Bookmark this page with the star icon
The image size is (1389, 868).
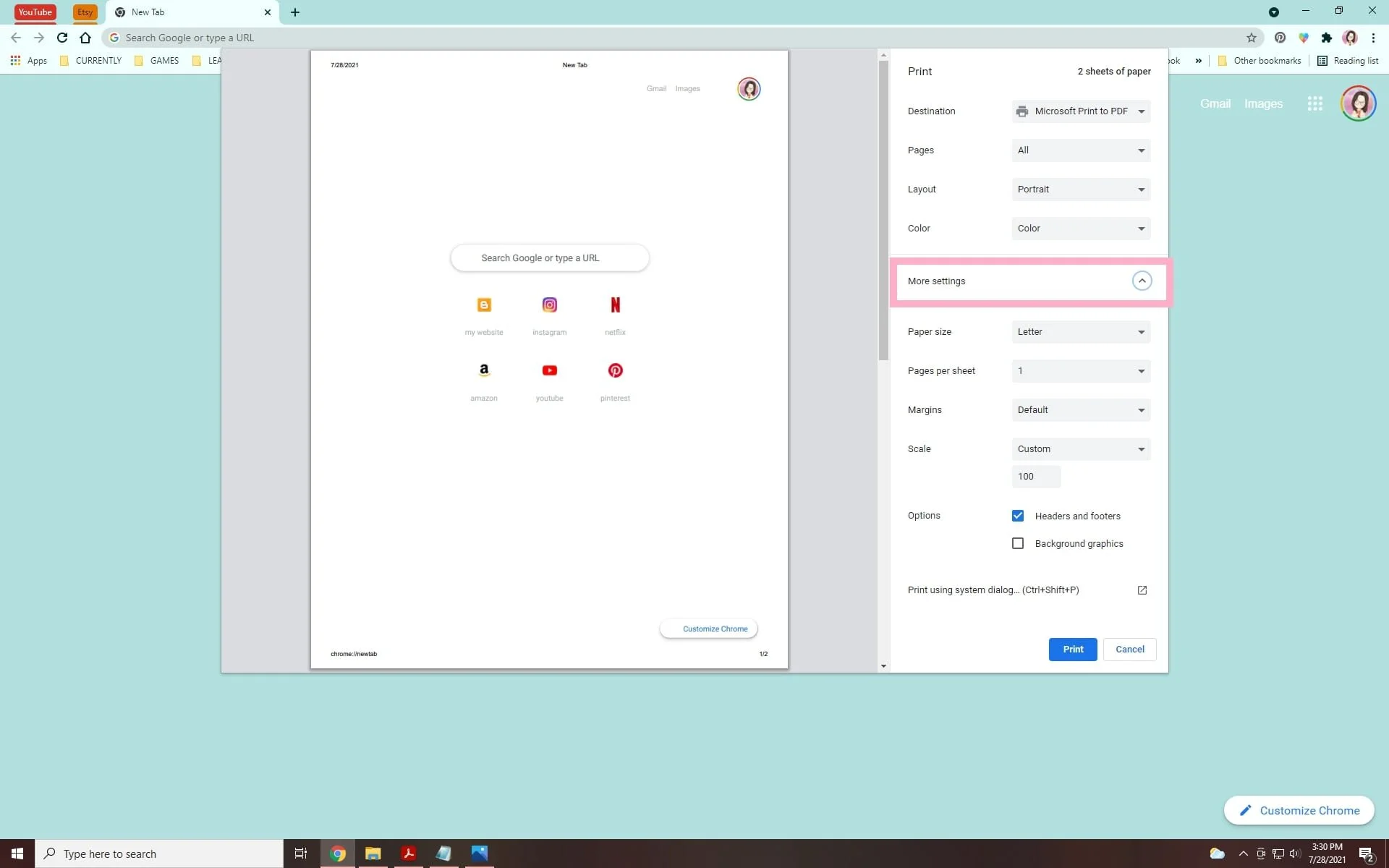tap(1252, 38)
